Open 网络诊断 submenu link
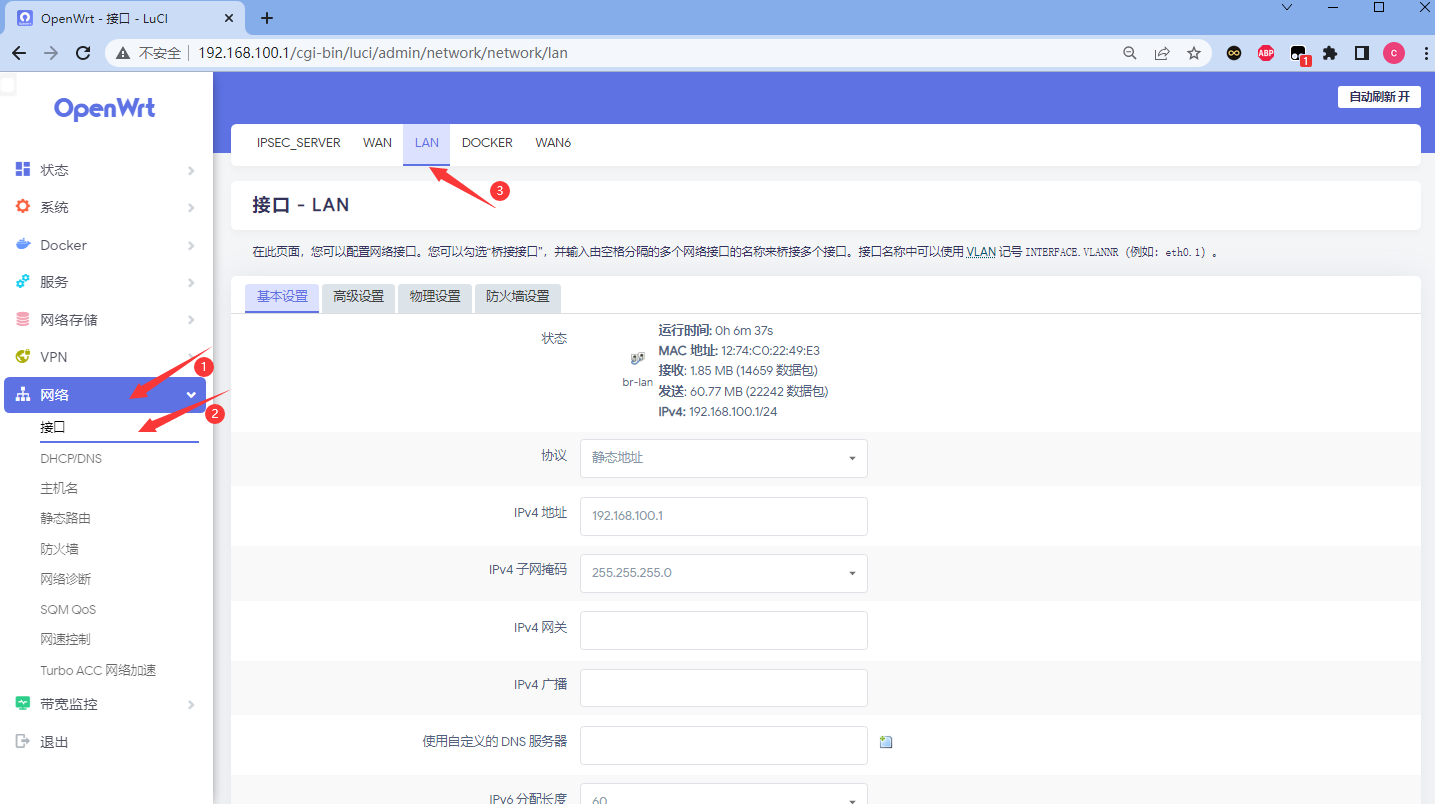The width and height of the screenshot is (1435, 804). coord(66,579)
